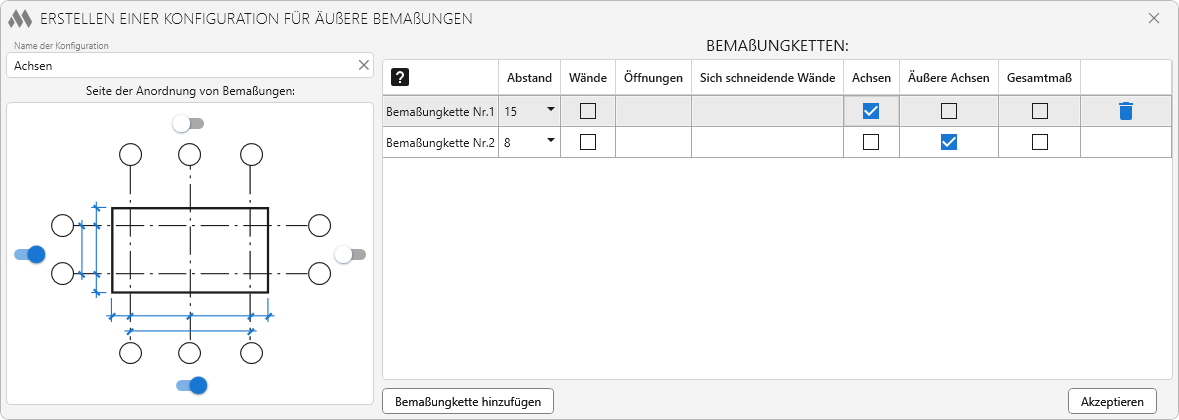Enable the right side dimension switch
This screenshot has width=1179, height=420.
(x=350, y=254)
